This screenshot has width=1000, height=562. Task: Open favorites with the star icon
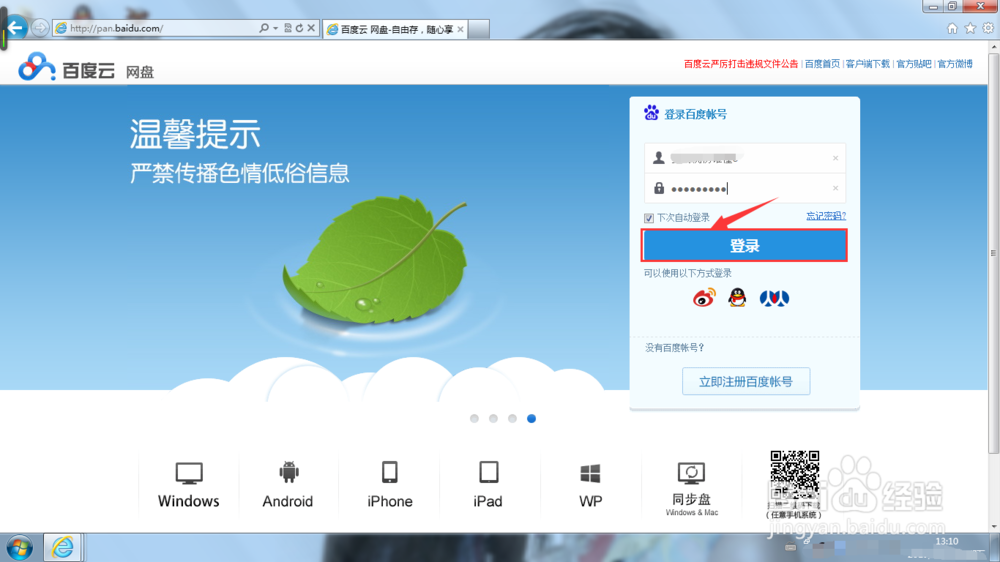[970, 28]
